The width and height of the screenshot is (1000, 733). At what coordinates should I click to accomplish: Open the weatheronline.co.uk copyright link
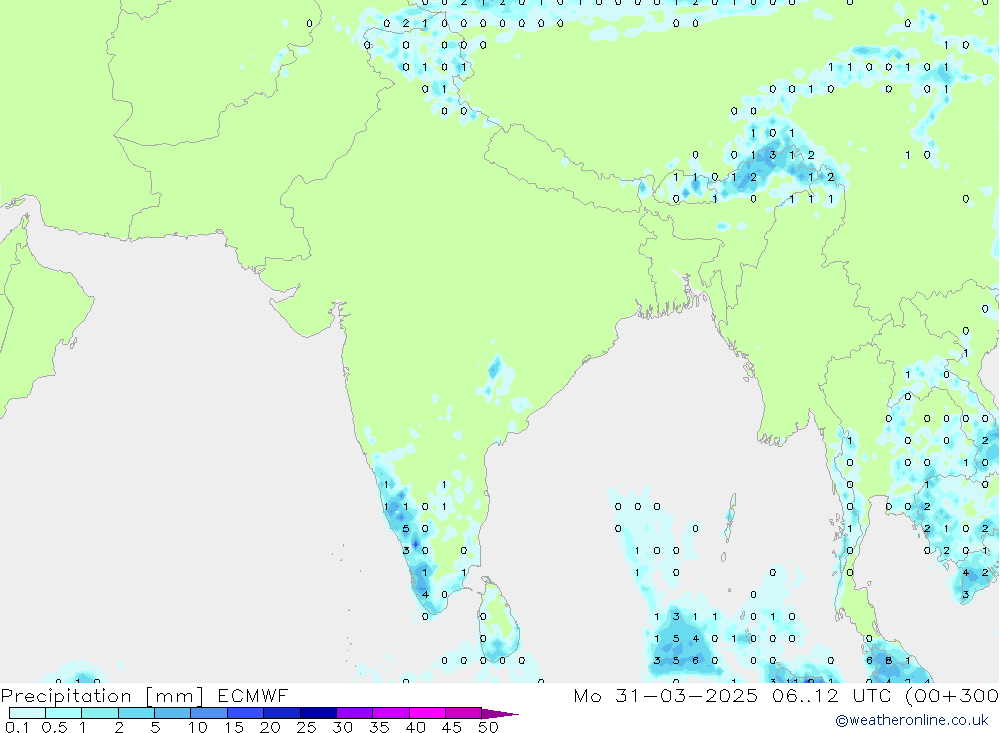(912, 720)
